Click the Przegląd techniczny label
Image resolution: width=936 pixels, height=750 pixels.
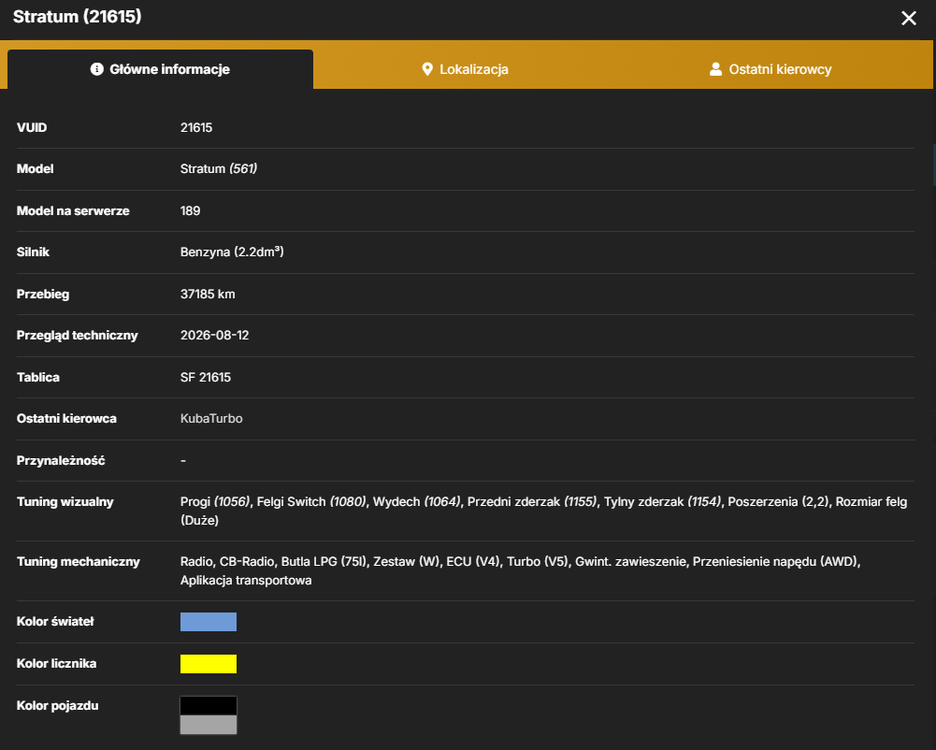77,336
